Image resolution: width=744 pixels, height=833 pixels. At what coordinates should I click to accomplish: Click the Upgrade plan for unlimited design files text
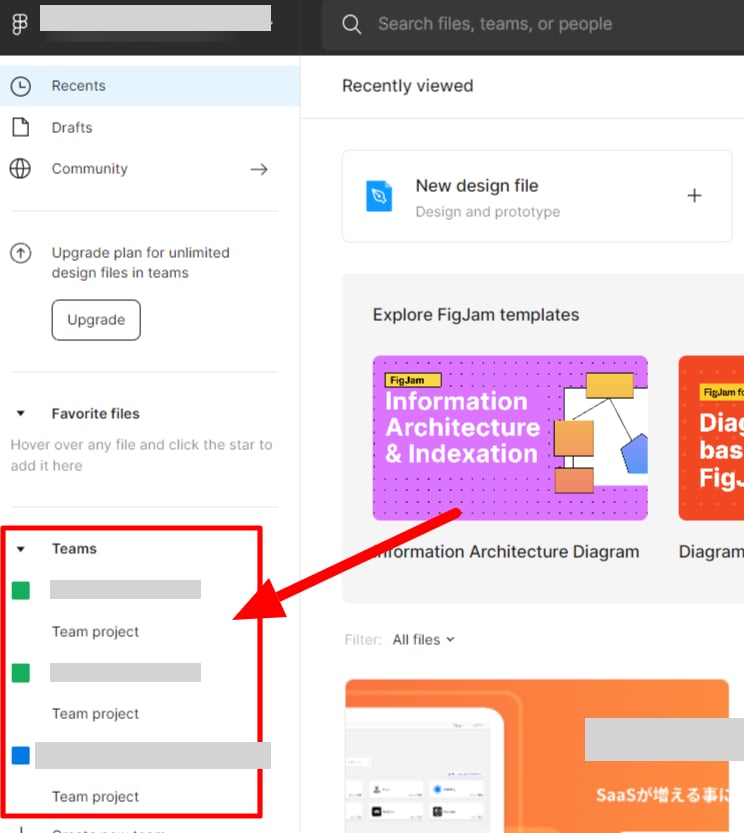click(x=141, y=262)
